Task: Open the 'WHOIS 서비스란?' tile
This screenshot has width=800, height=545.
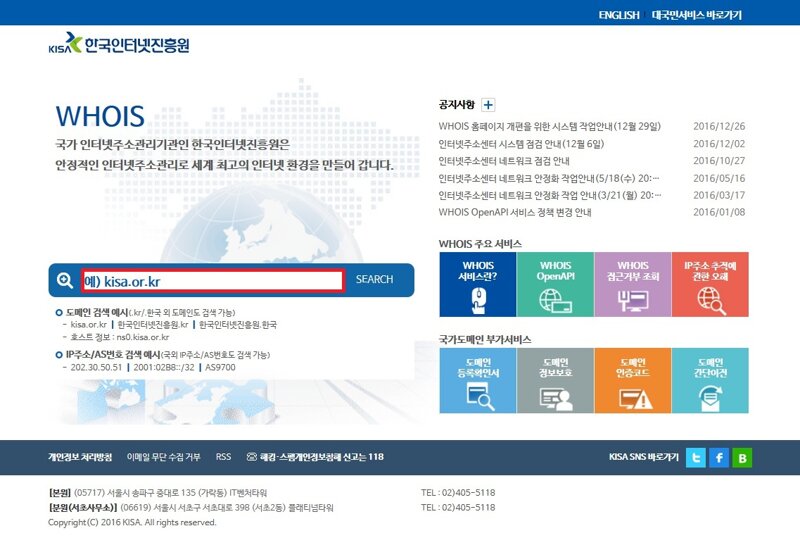Action: tap(478, 284)
